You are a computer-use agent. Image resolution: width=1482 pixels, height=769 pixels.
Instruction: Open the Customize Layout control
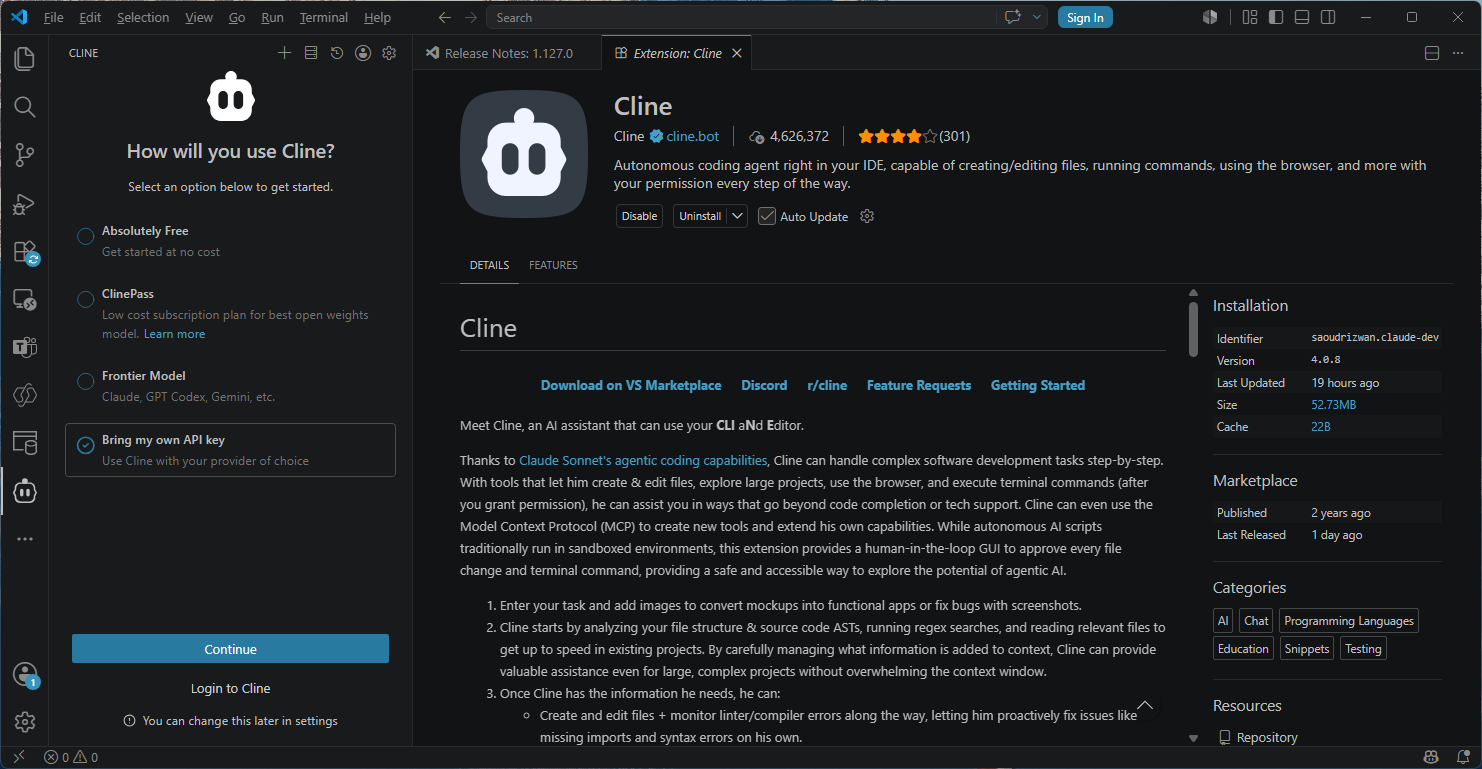1250,17
